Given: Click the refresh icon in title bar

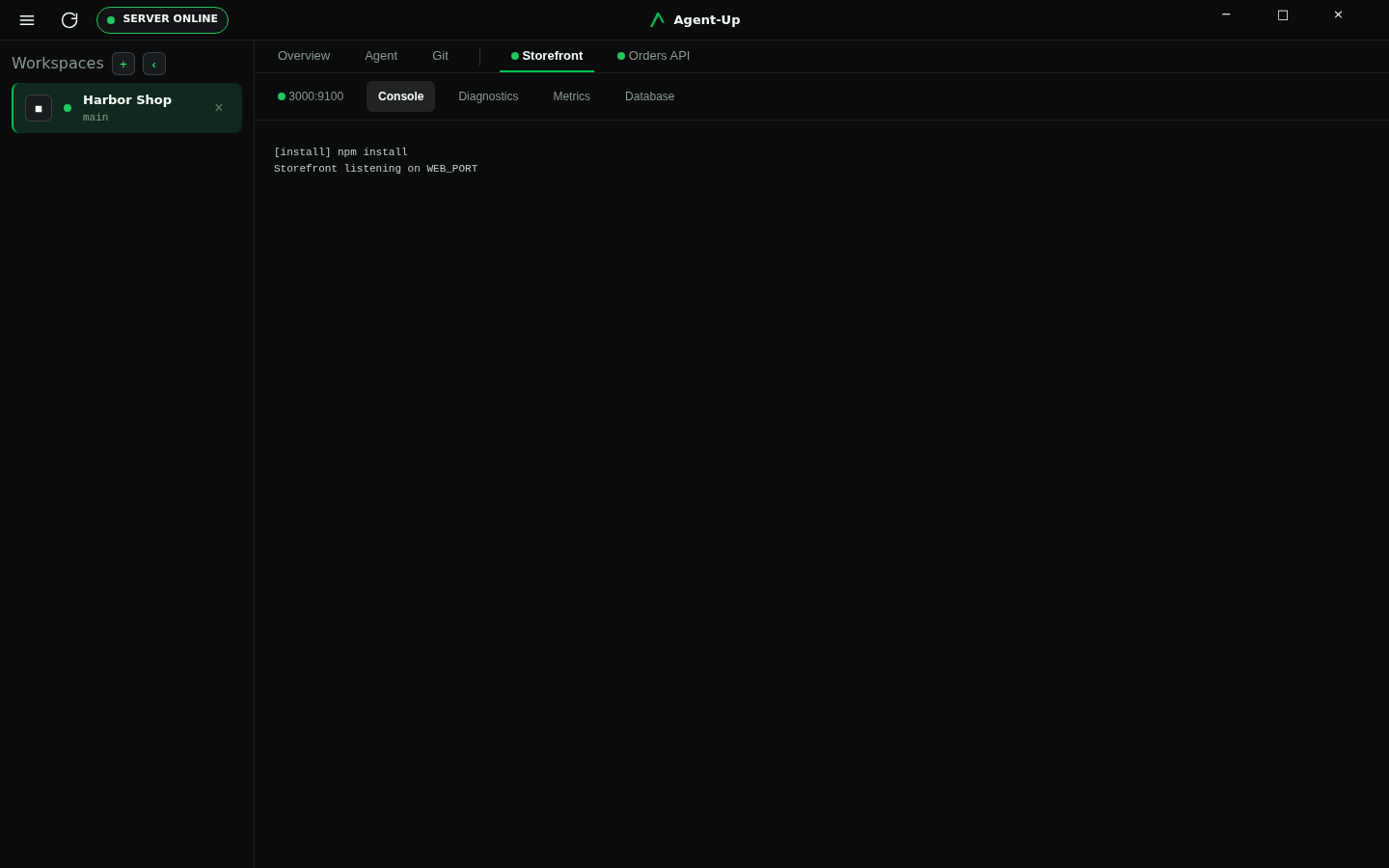Looking at the screenshot, I should [x=69, y=20].
